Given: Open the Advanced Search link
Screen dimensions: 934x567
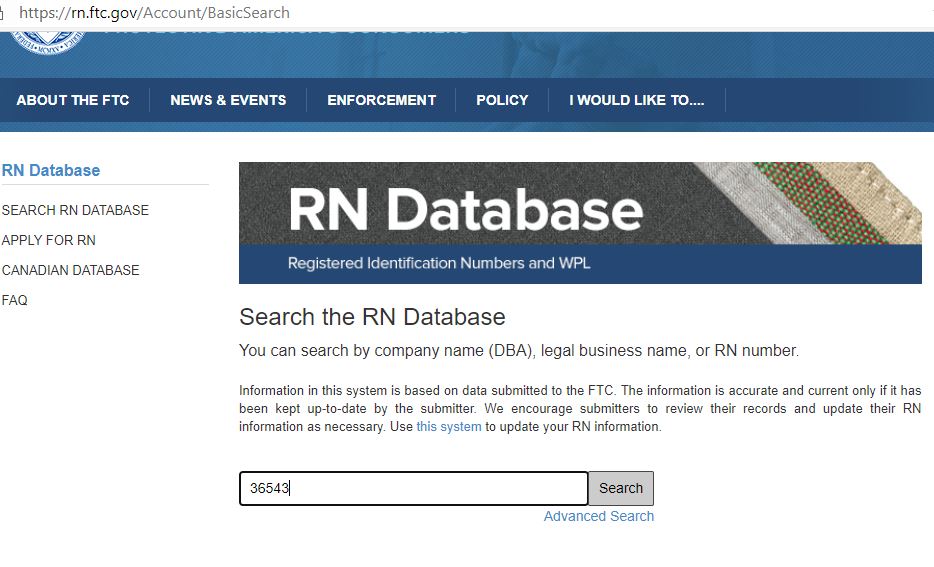Looking at the screenshot, I should coord(598,516).
